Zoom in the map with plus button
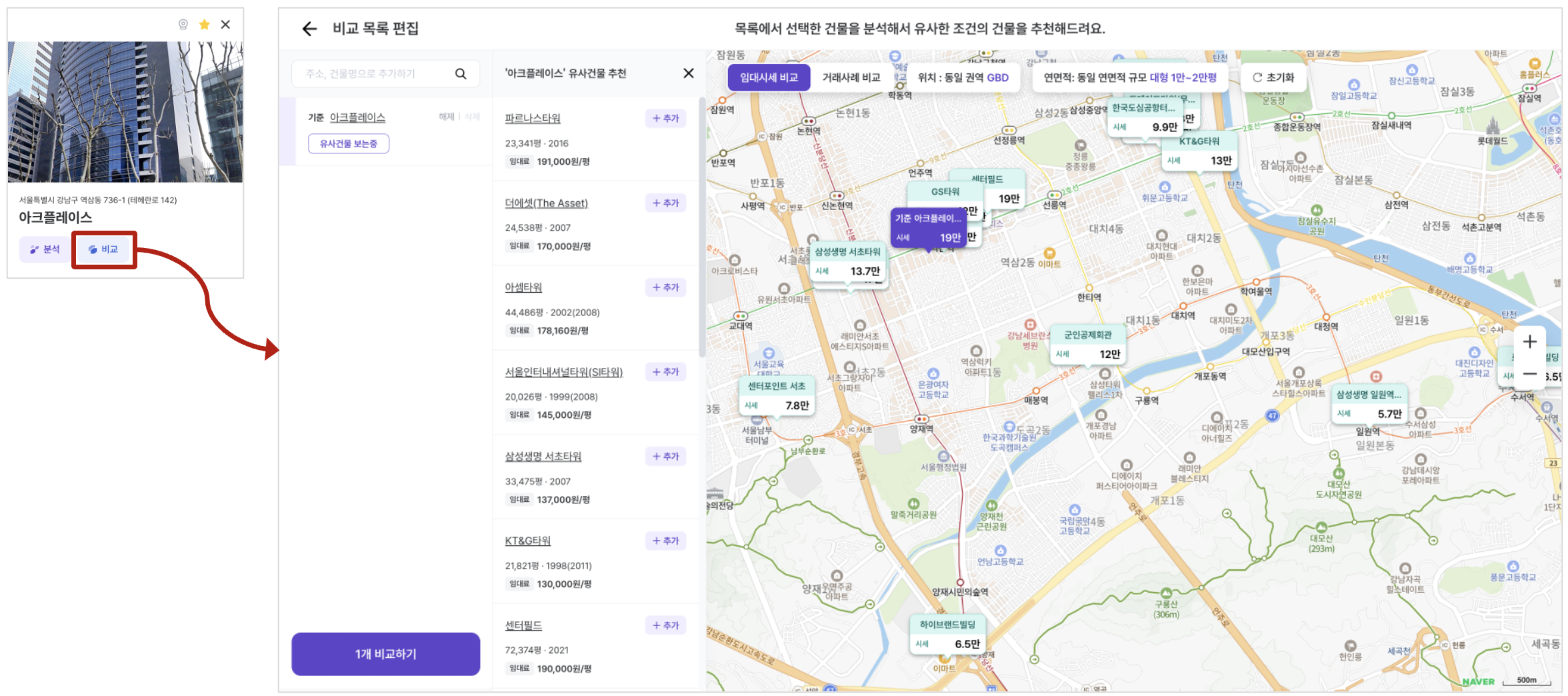1568x696 pixels. coord(1529,342)
